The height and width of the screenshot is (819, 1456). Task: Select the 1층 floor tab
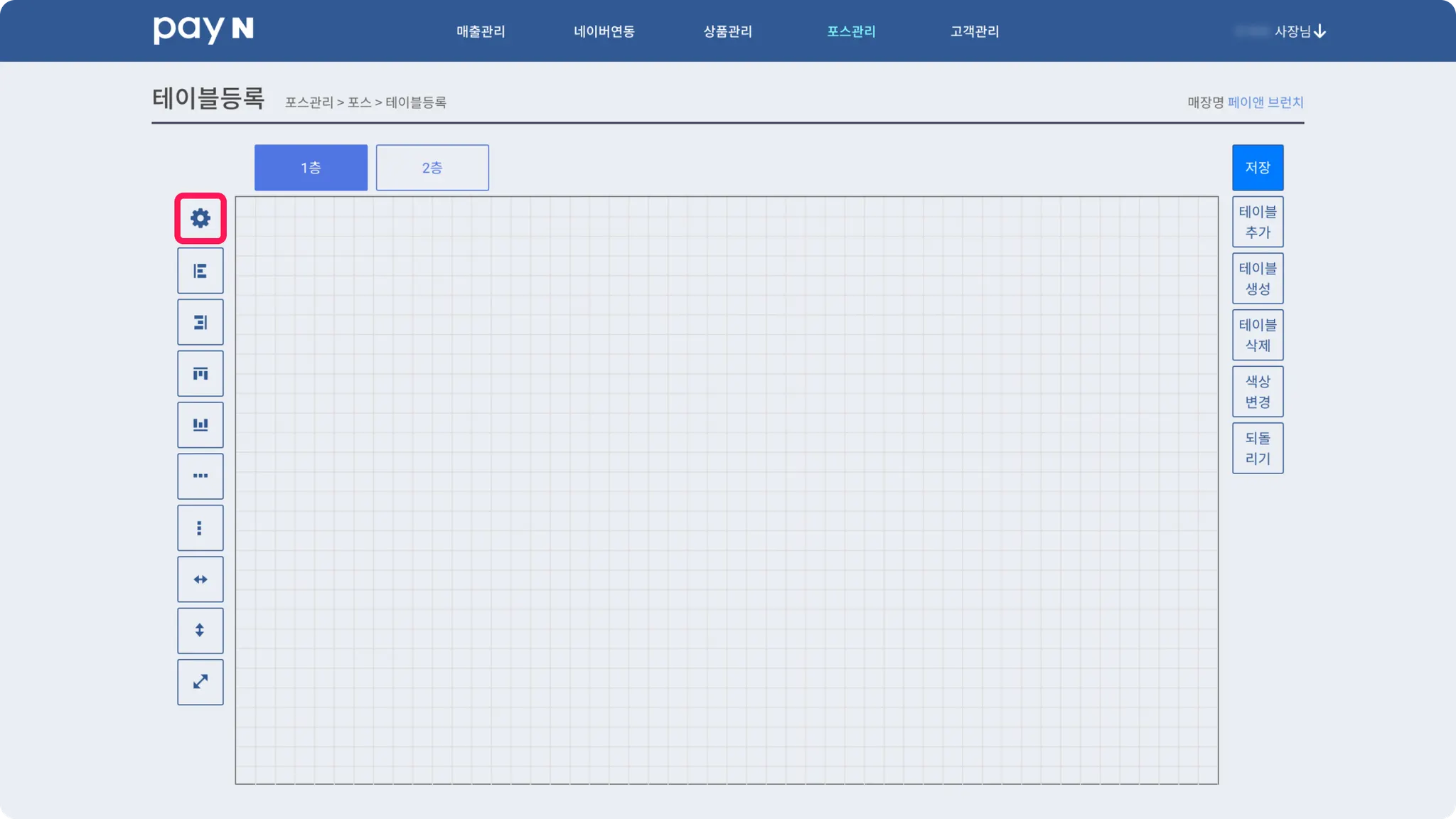311,168
